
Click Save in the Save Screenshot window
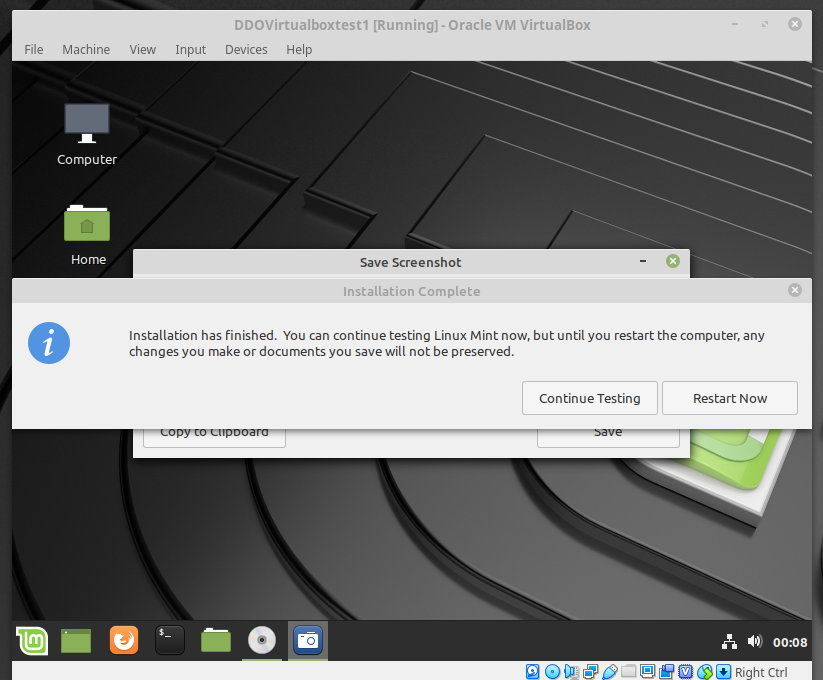click(608, 437)
